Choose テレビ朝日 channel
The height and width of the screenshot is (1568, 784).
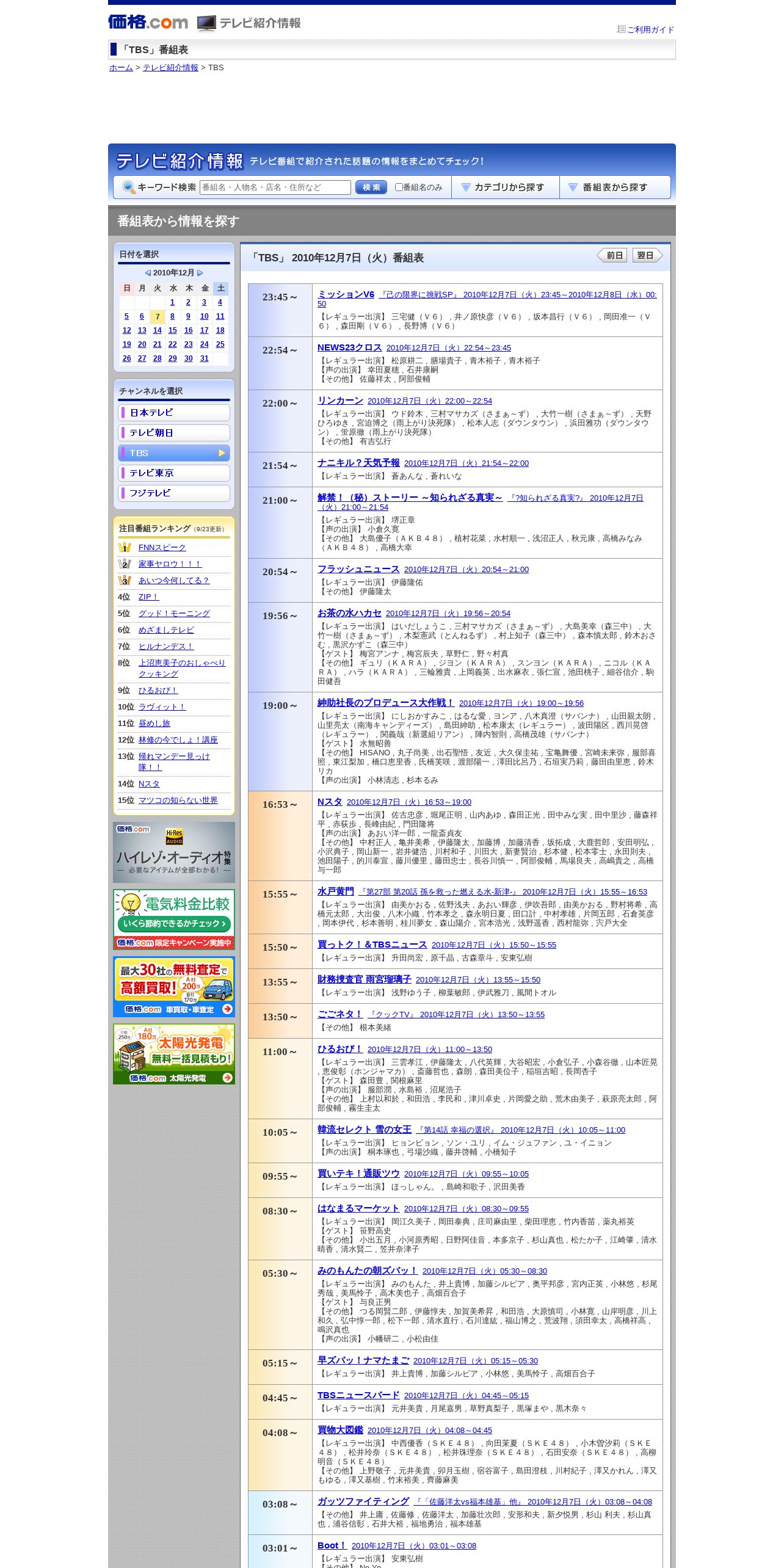pos(174,433)
